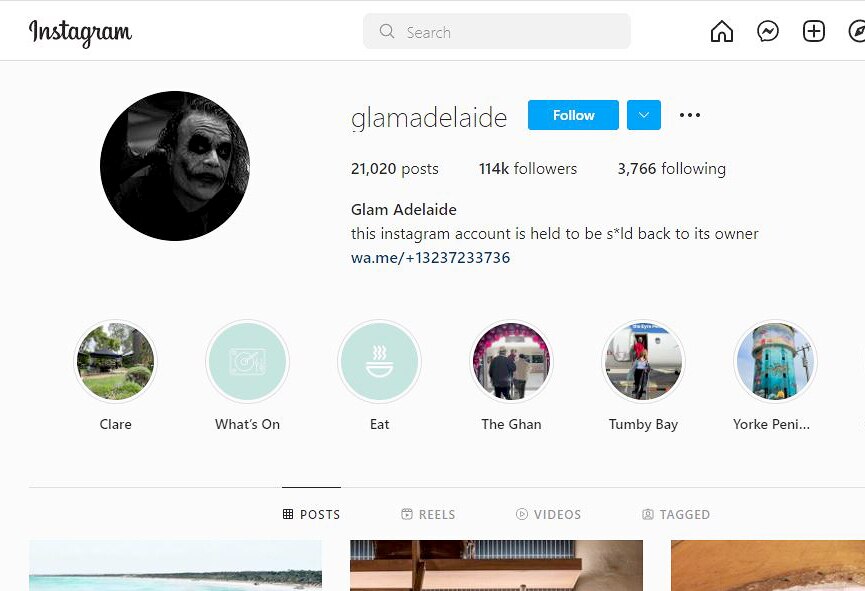Viewport: 865px width, 591px height.
Task: Open the three-dots profile options menu
Action: [x=690, y=115]
